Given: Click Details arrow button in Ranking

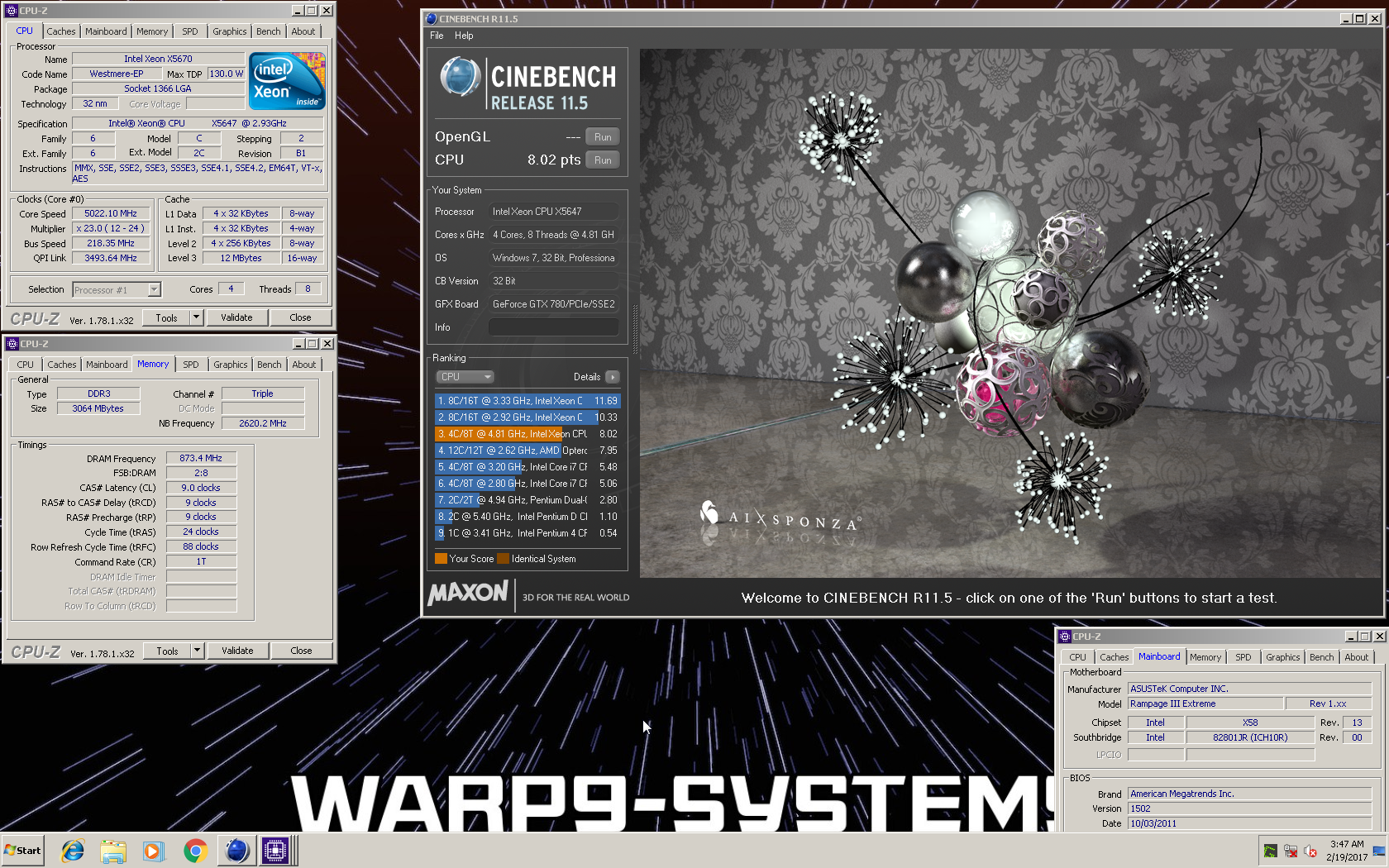Looking at the screenshot, I should (613, 377).
